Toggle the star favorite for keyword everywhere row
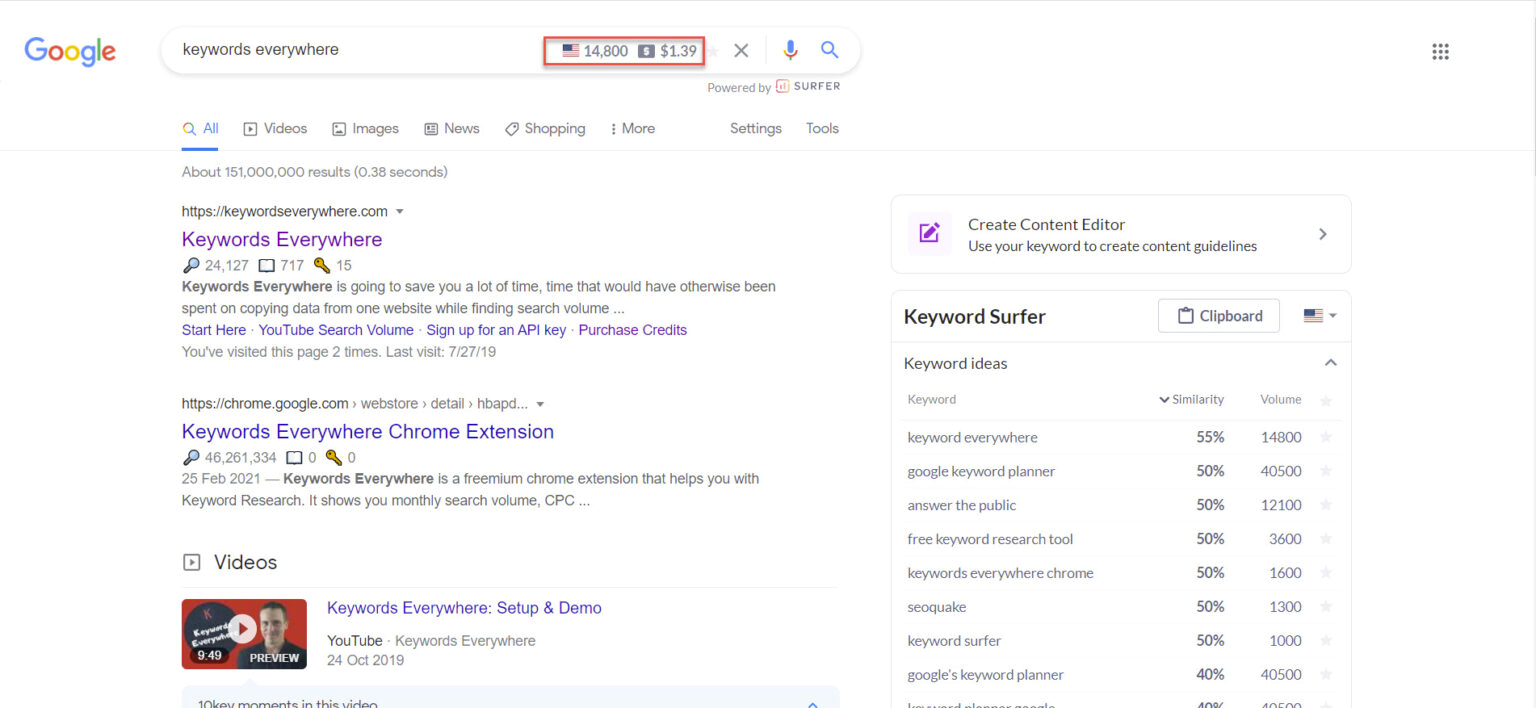This screenshot has height=708, width=1536. (x=1326, y=437)
